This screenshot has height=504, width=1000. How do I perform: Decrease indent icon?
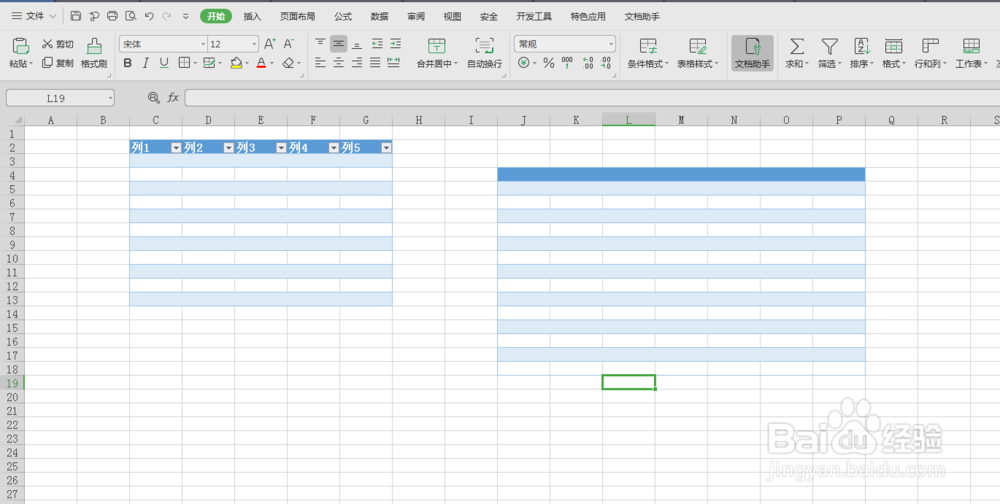click(378, 43)
